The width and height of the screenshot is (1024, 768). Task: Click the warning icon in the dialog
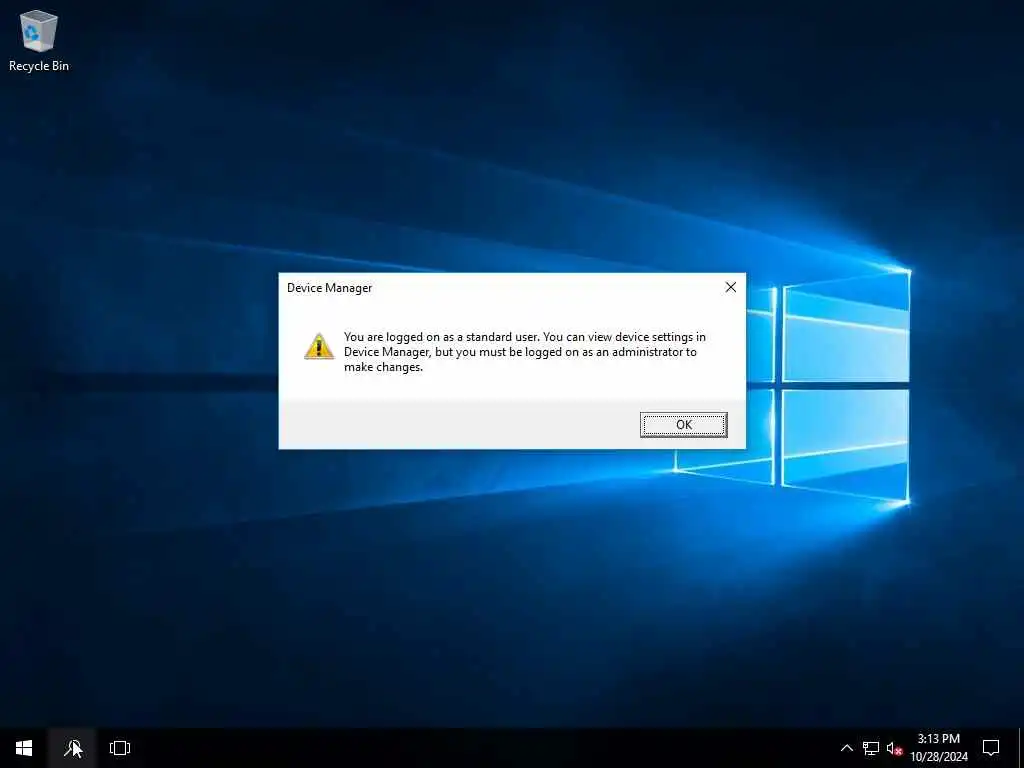pos(319,346)
